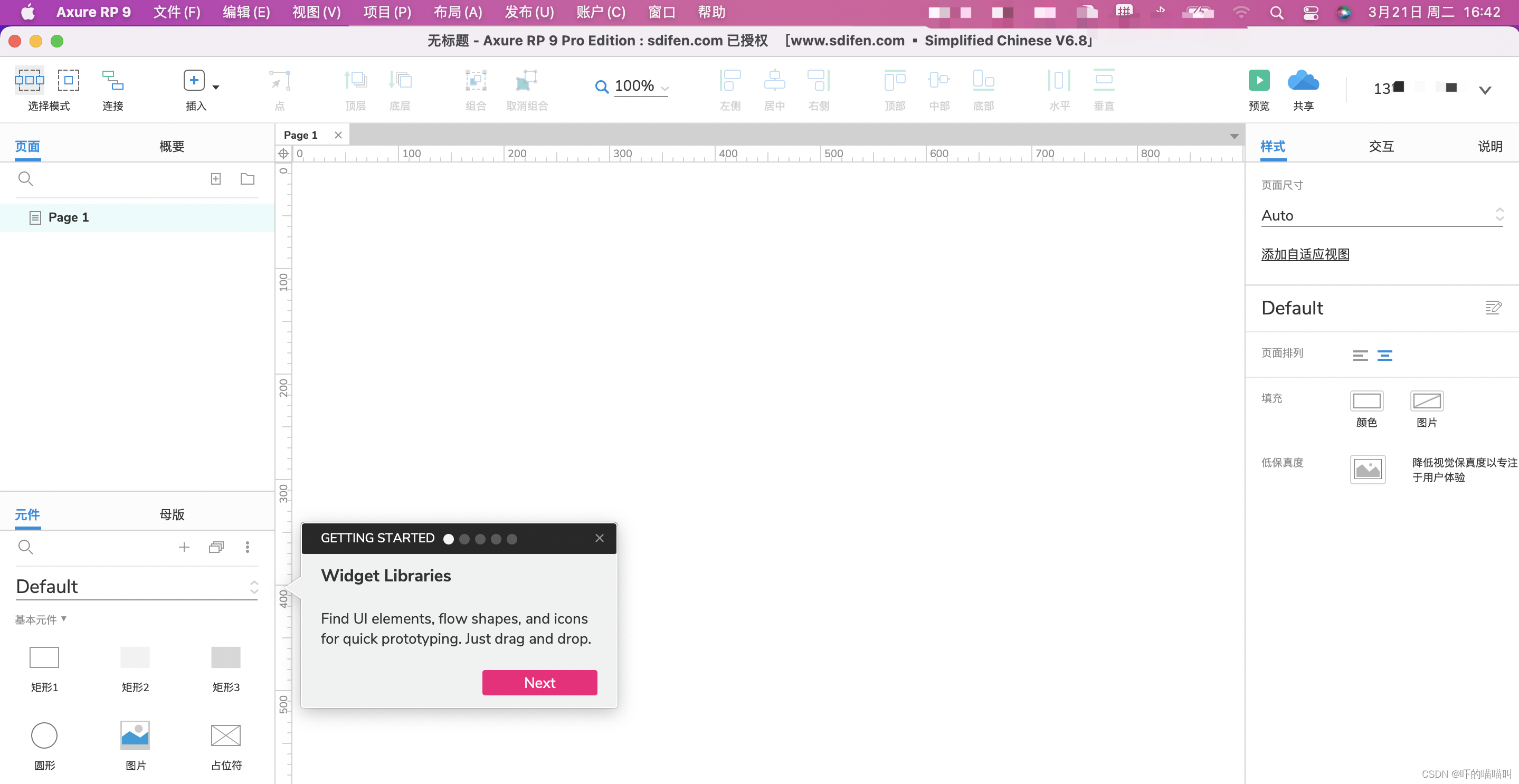The width and height of the screenshot is (1519, 784).
Task: Switch to the 母版 masters tab
Action: click(x=172, y=514)
